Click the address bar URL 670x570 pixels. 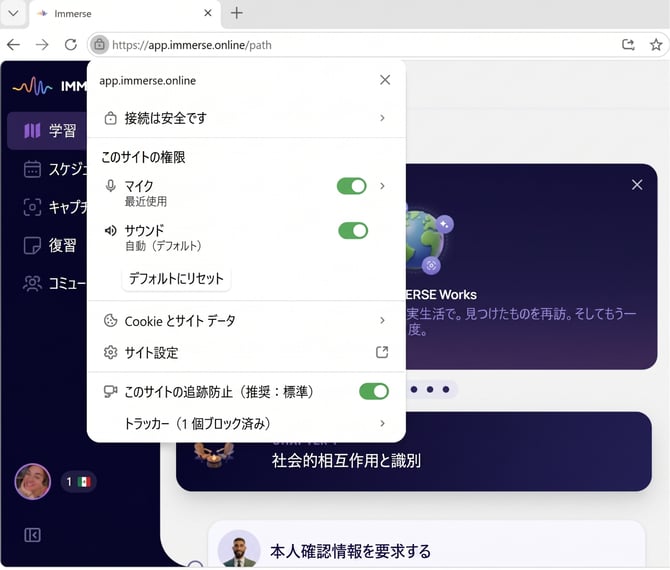coord(192,45)
